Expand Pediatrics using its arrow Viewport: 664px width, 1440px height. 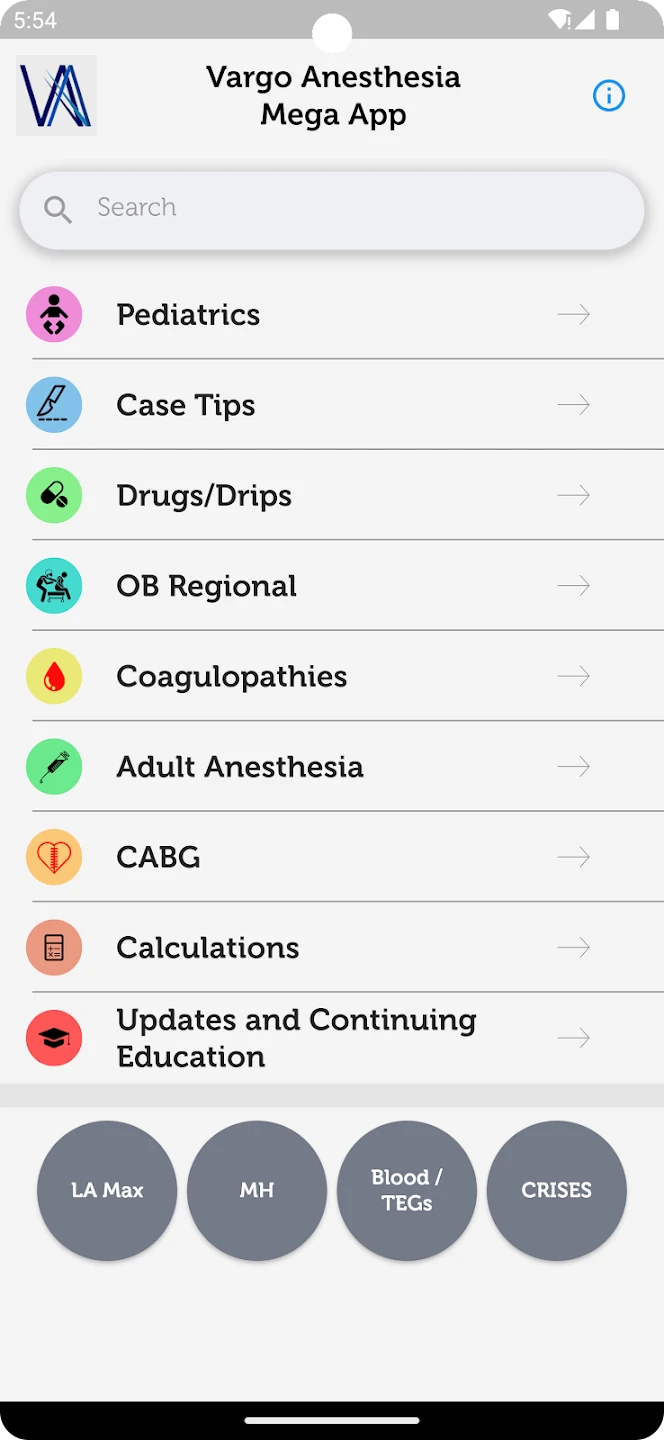point(574,315)
